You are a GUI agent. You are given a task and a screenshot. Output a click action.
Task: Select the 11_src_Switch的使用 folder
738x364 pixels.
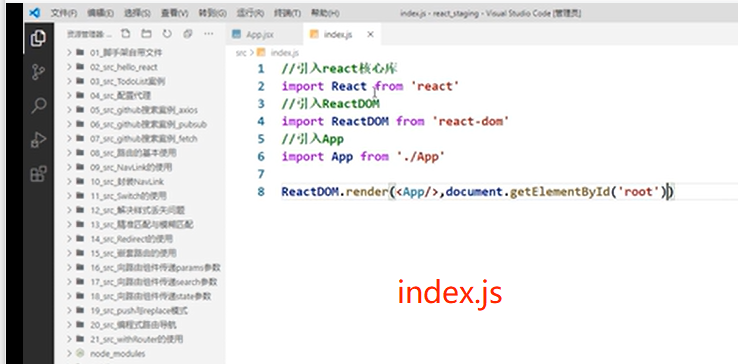128,195
